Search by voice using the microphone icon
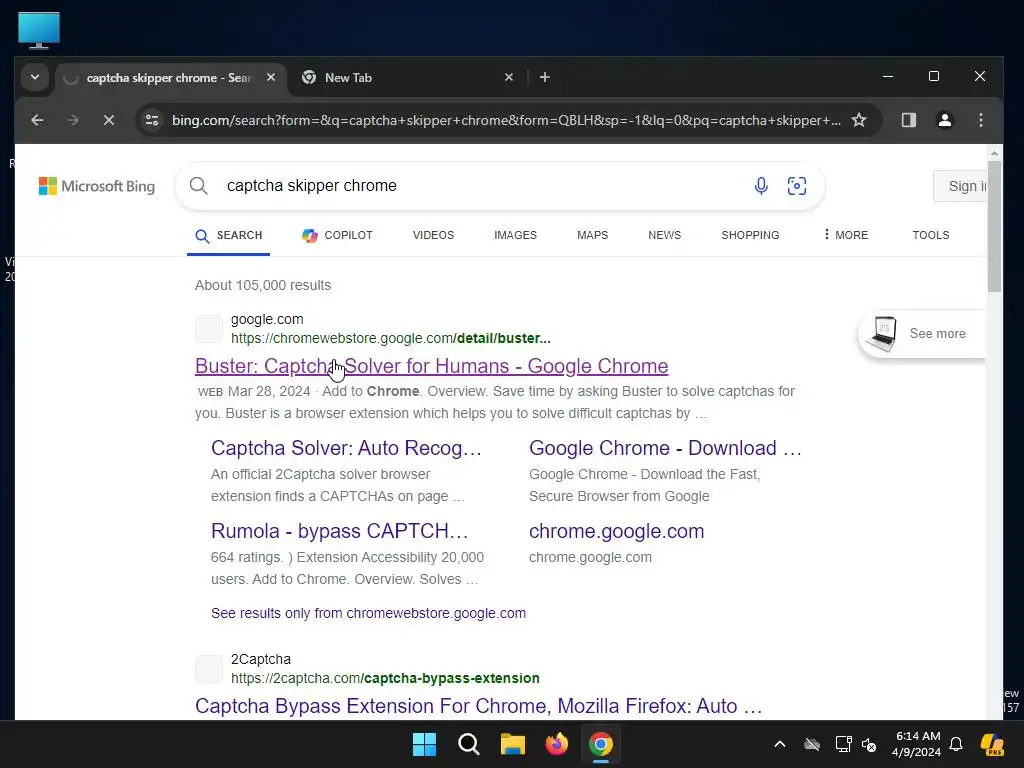Viewport: 1024px width, 768px height. point(761,186)
